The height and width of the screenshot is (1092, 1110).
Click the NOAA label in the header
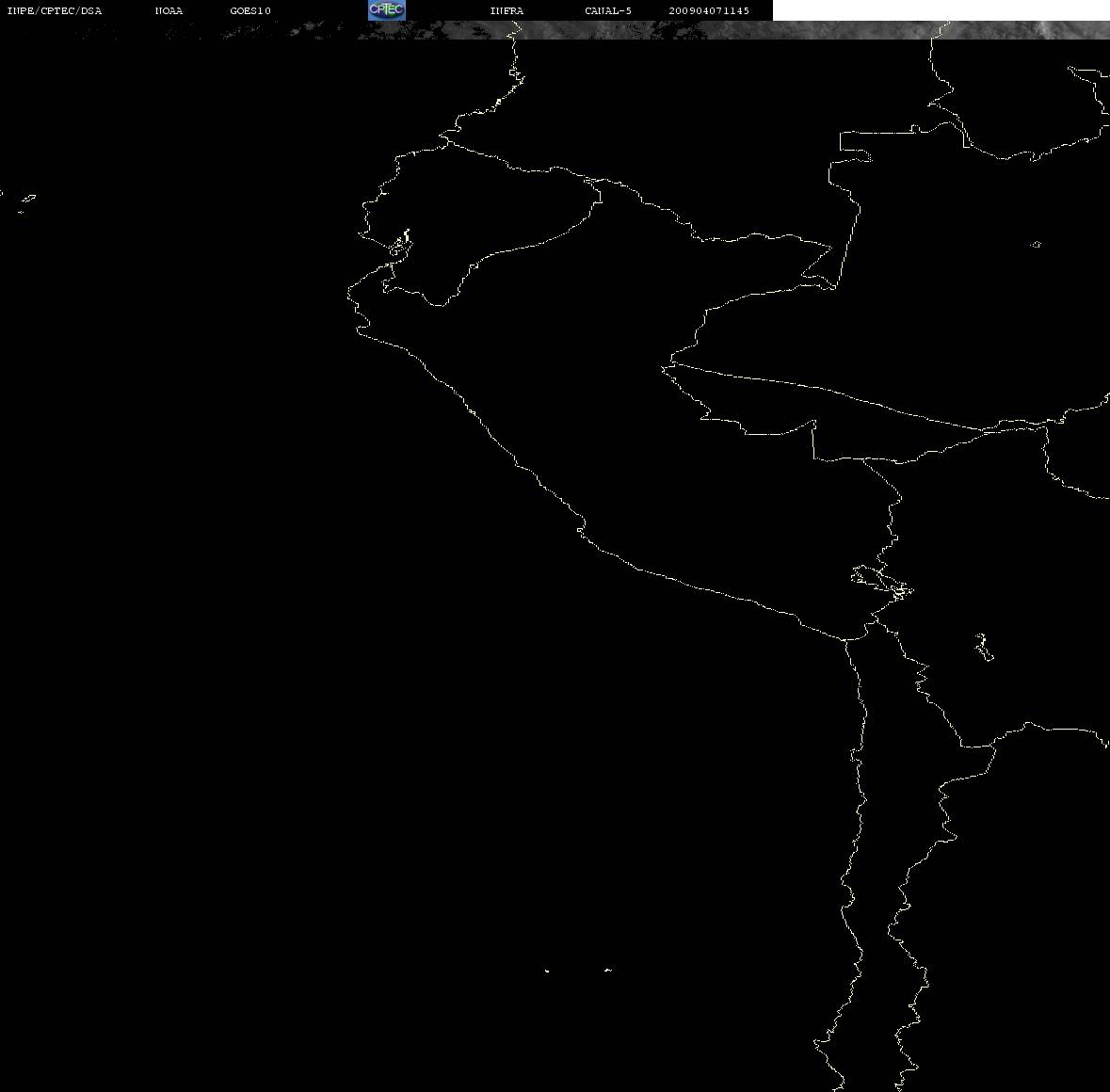click(x=169, y=10)
